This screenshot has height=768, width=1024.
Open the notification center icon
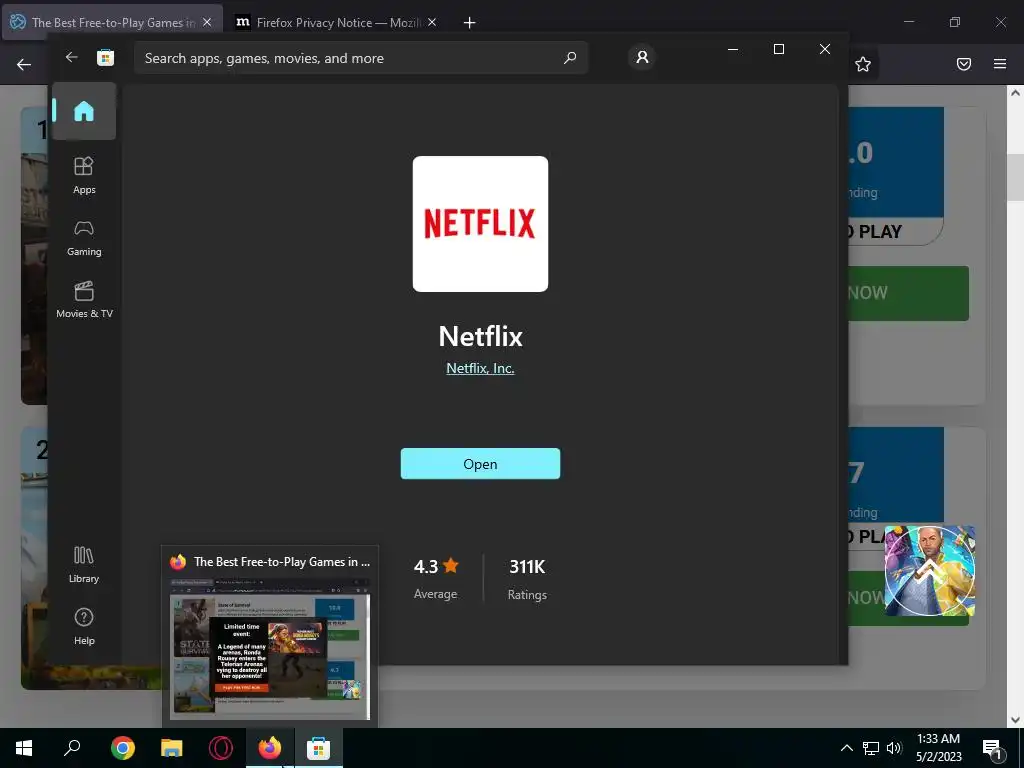[x=992, y=749]
